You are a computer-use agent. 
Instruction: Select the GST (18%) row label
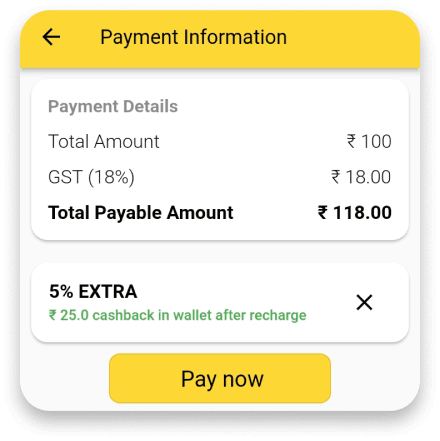[x=91, y=177]
